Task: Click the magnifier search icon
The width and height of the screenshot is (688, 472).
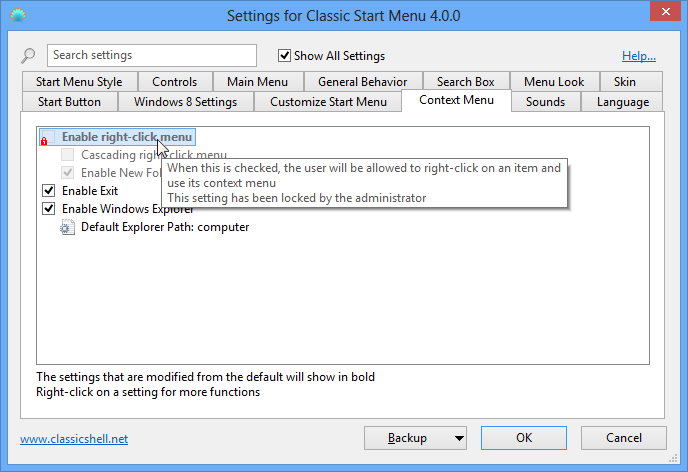Action: (x=28, y=56)
